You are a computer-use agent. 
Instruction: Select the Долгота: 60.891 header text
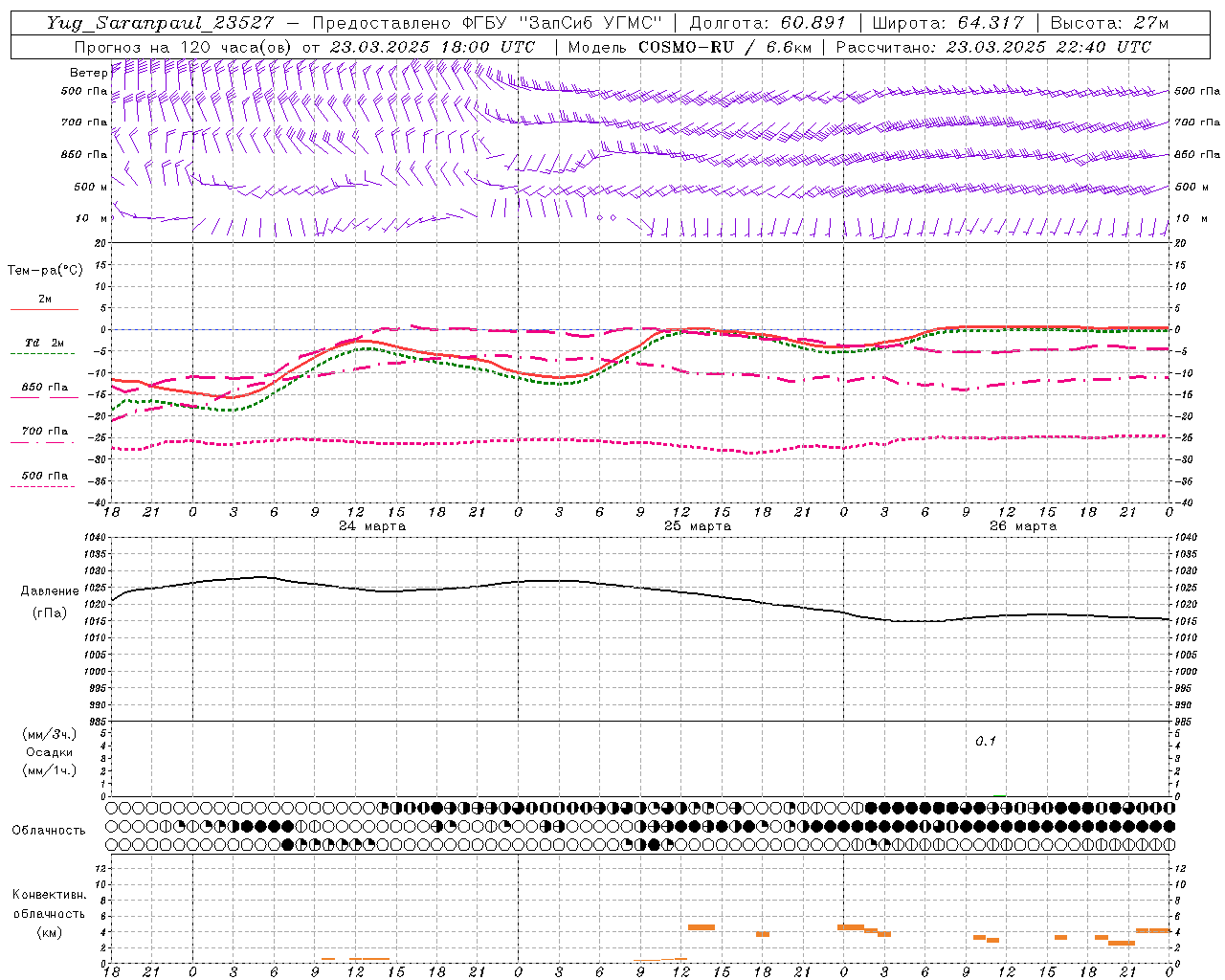click(768, 23)
